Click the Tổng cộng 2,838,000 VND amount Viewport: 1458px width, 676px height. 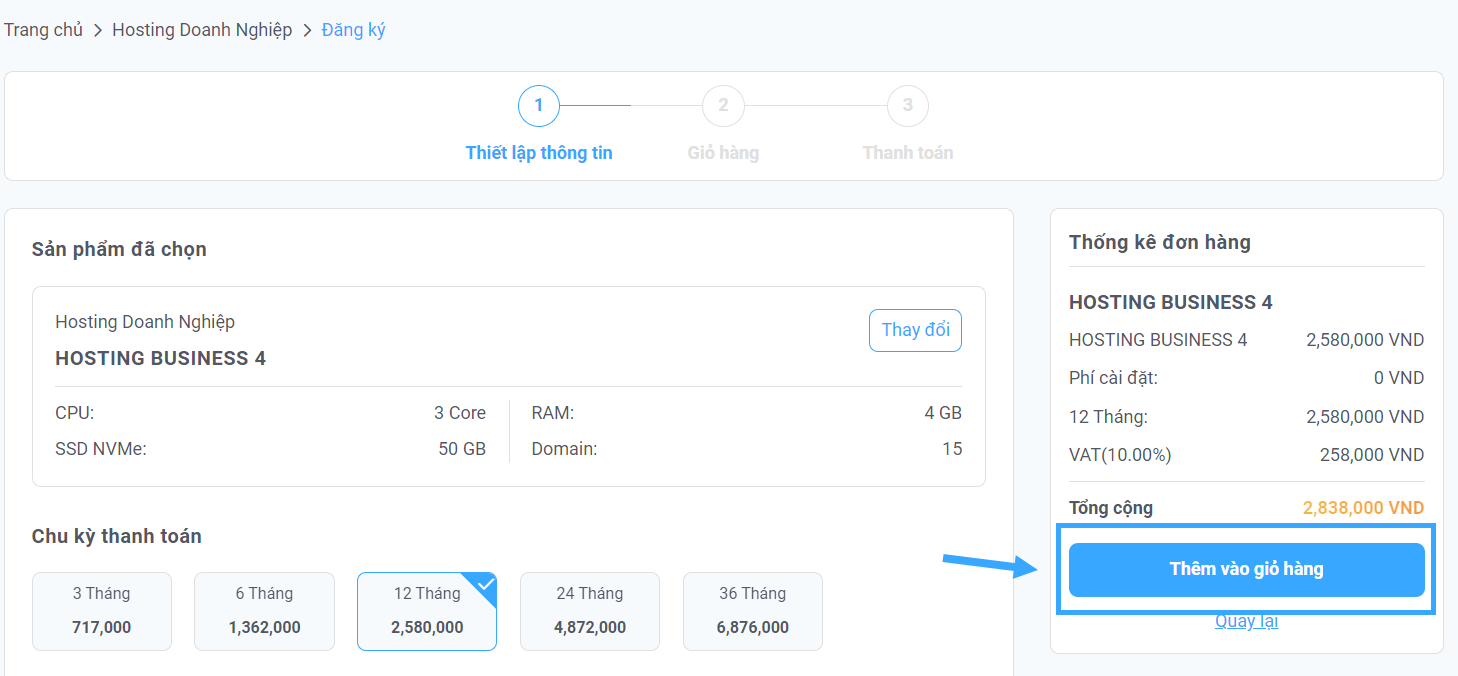(x=1364, y=508)
